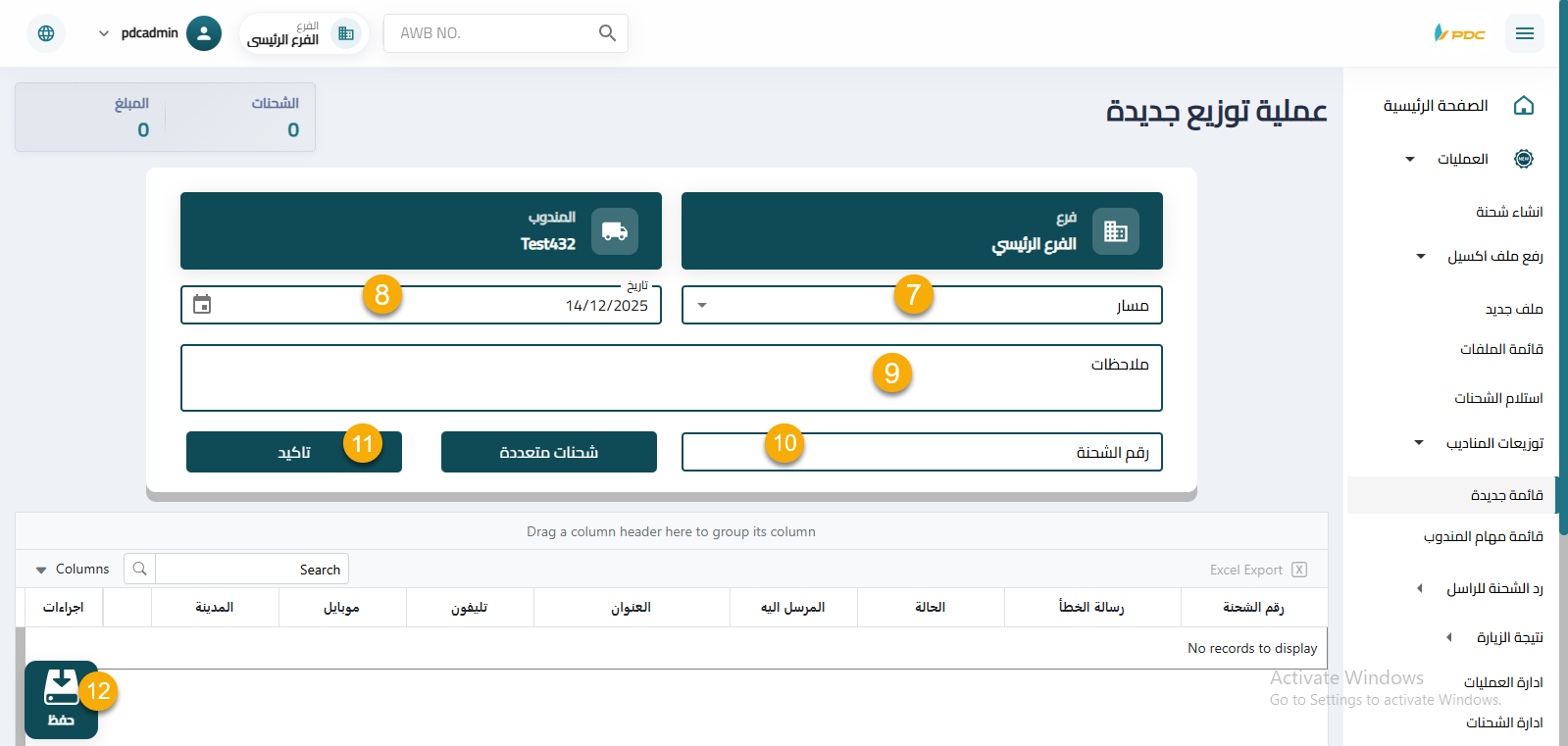The height and width of the screenshot is (746, 1568).
Task: Click the truck icon on courier card
Action: (x=615, y=231)
